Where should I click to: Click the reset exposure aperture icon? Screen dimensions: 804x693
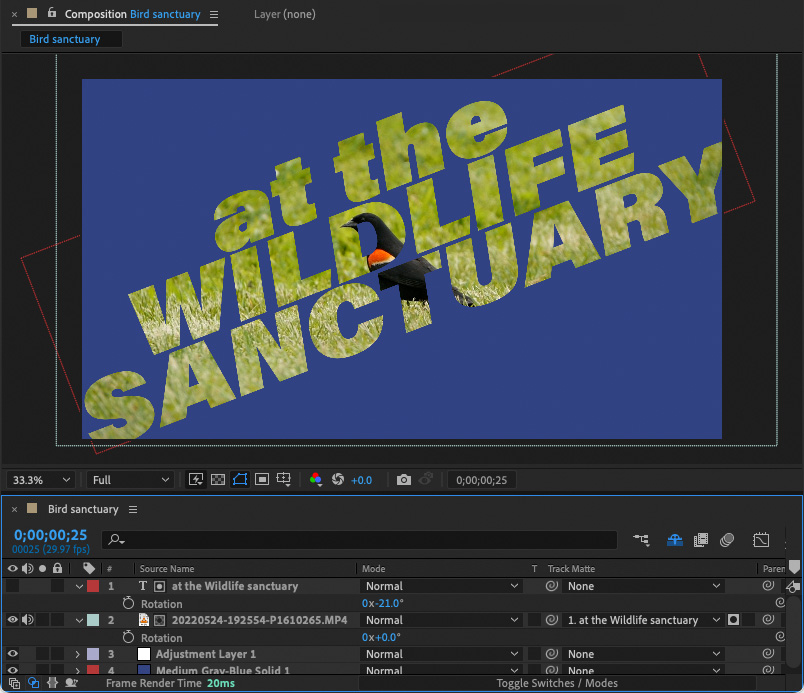(x=338, y=480)
